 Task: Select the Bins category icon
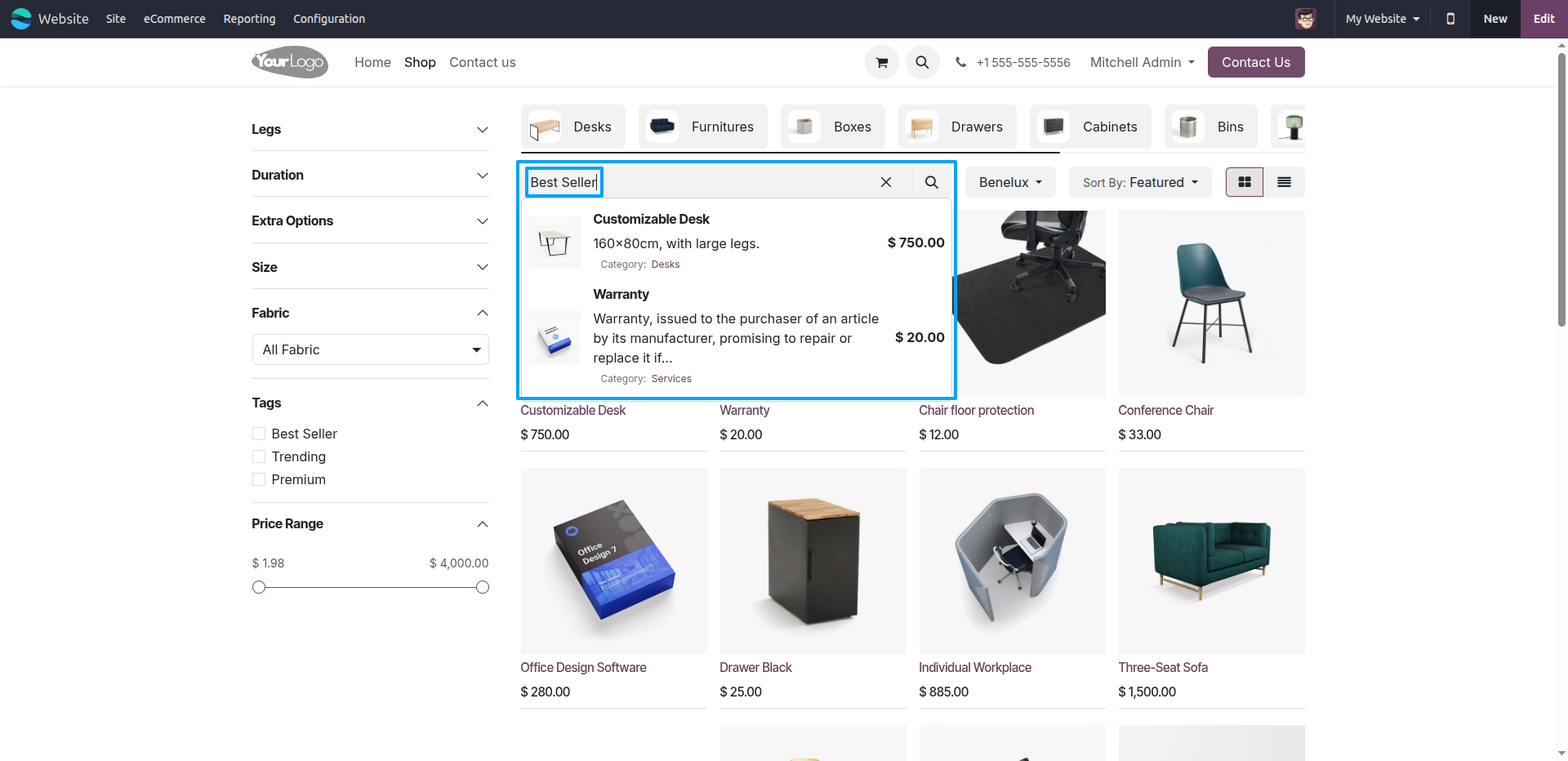(1188, 127)
